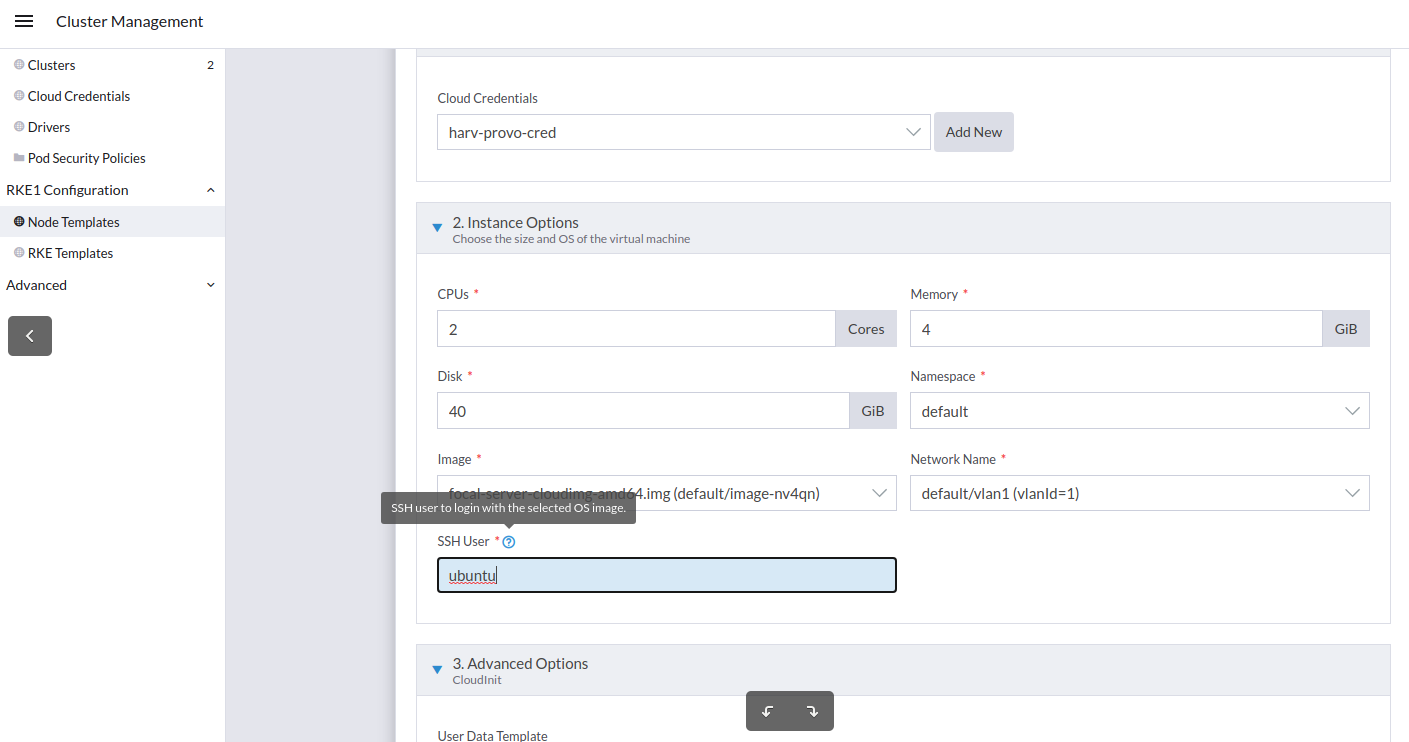The width and height of the screenshot is (1409, 742).
Task: Click inside the SSH User text field
Action: [x=666, y=575]
